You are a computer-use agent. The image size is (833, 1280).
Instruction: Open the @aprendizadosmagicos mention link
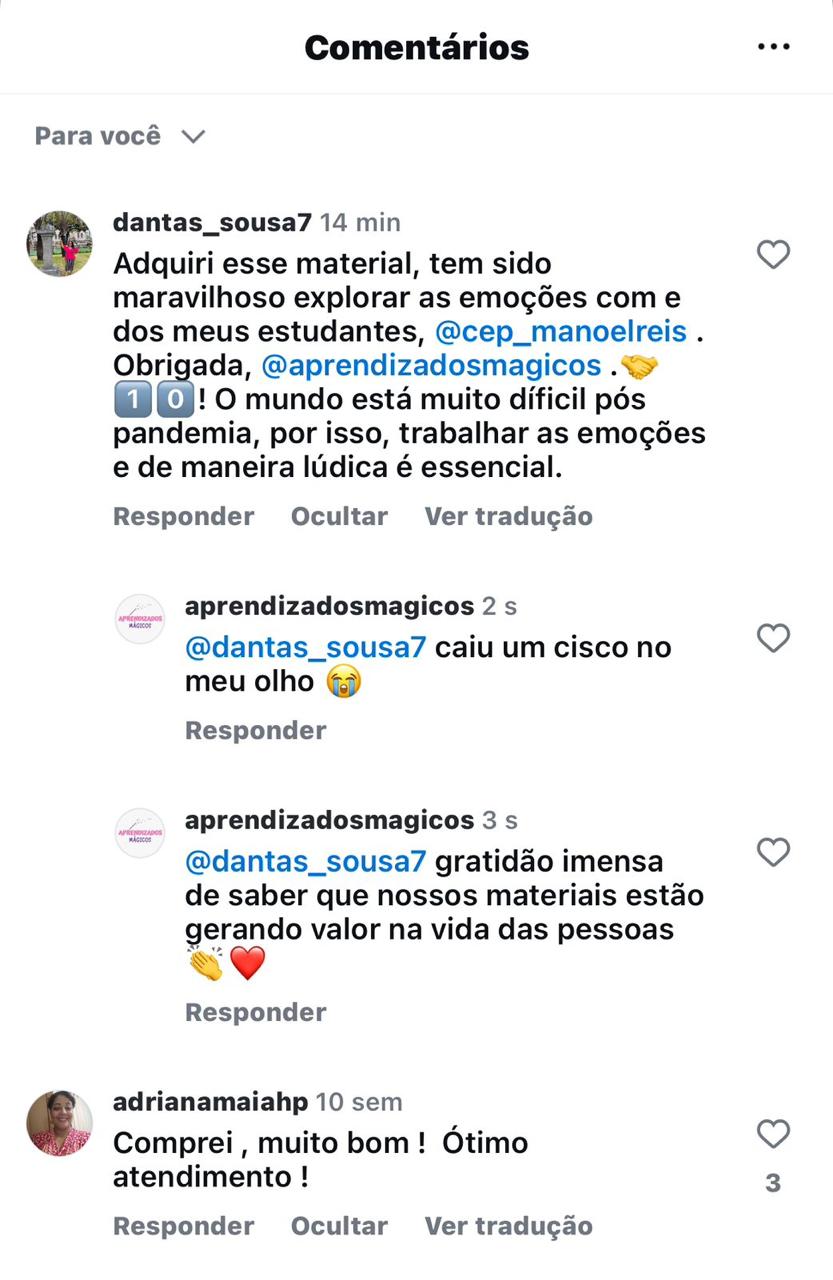tap(431, 365)
